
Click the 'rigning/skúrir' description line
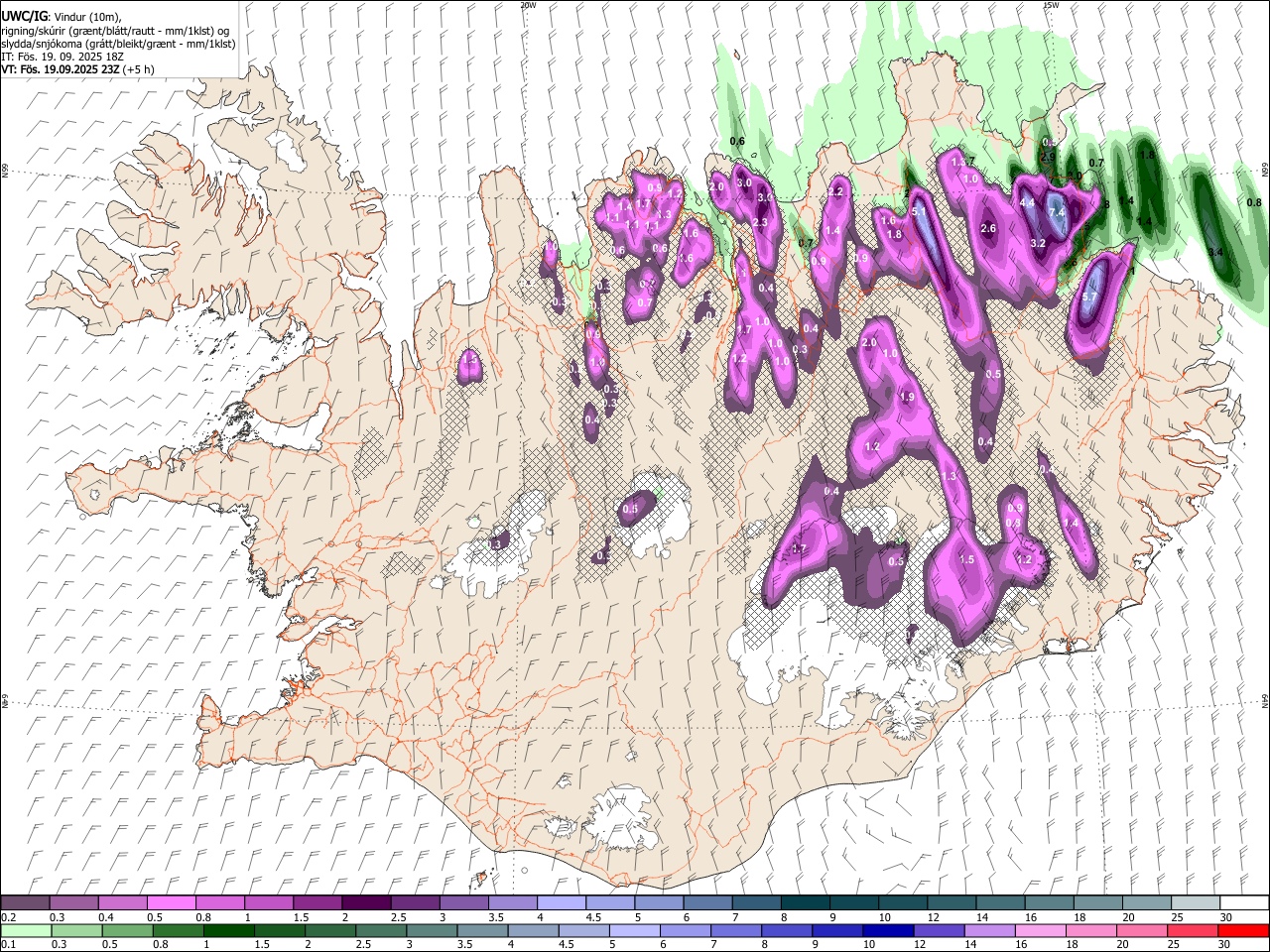coord(116,30)
